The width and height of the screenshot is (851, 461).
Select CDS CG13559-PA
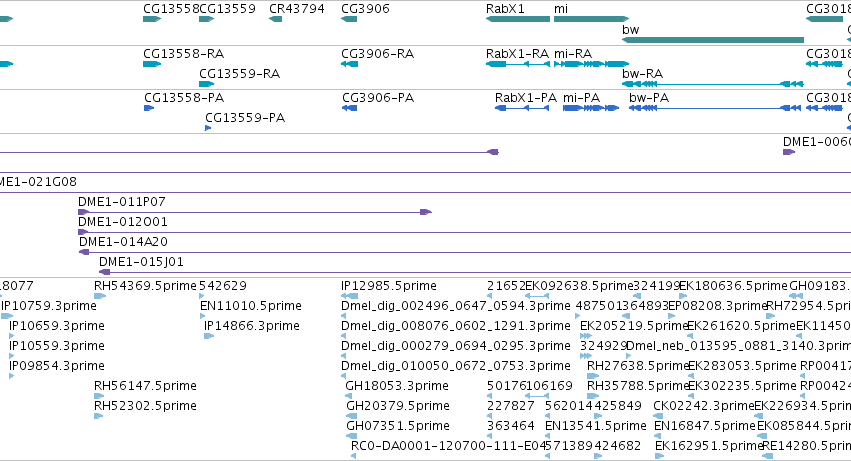[x=208, y=128]
